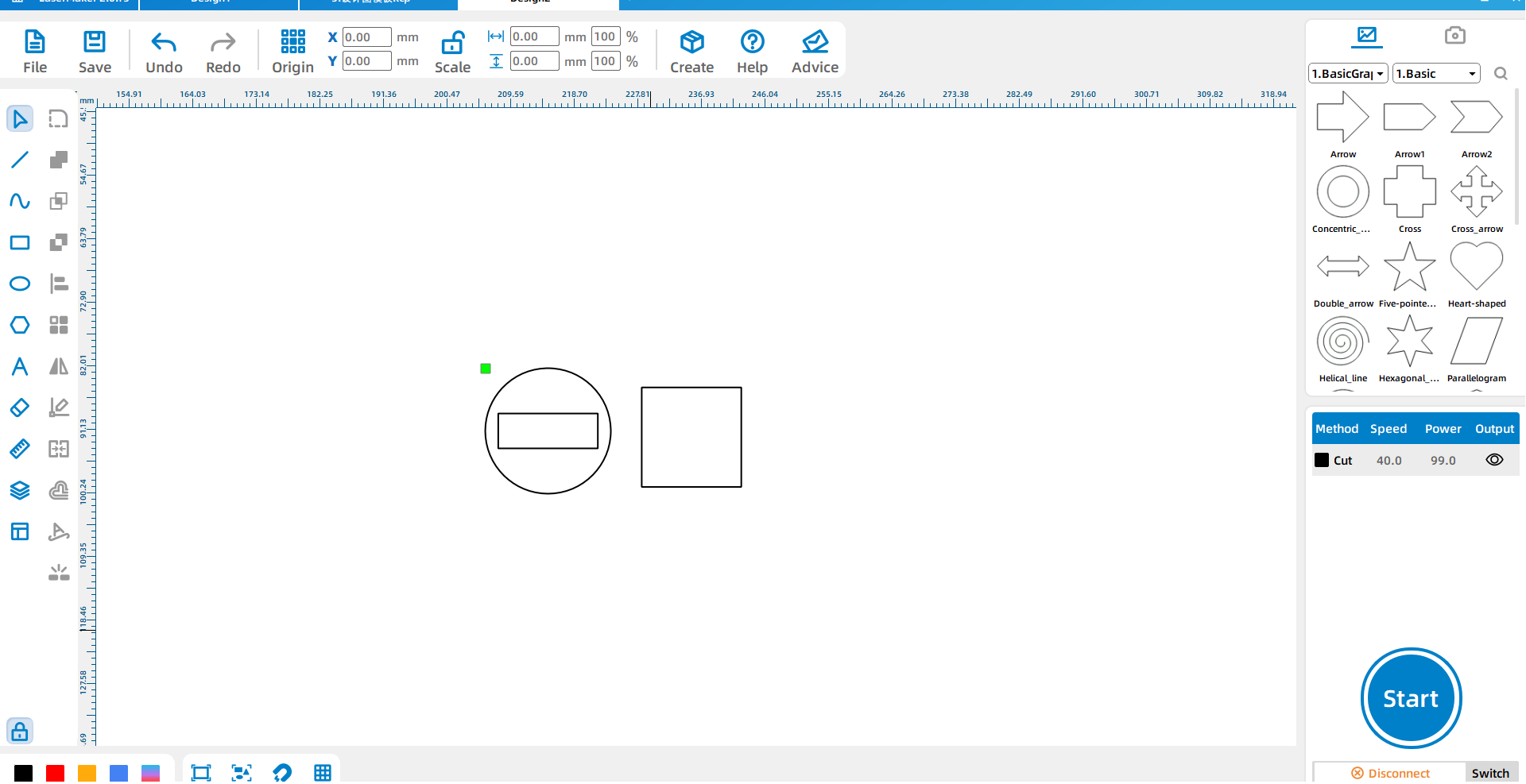Click the Start button
This screenshot has height=784, width=1526.
click(1411, 698)
